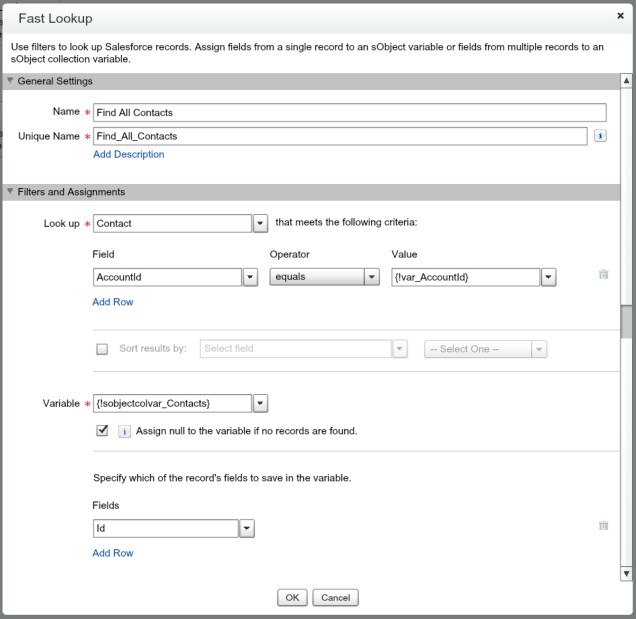The width and height of the screenshot is (636, 619).
Task: Open the sObject collection Variable dropdown
Action: tap(260, 403)
